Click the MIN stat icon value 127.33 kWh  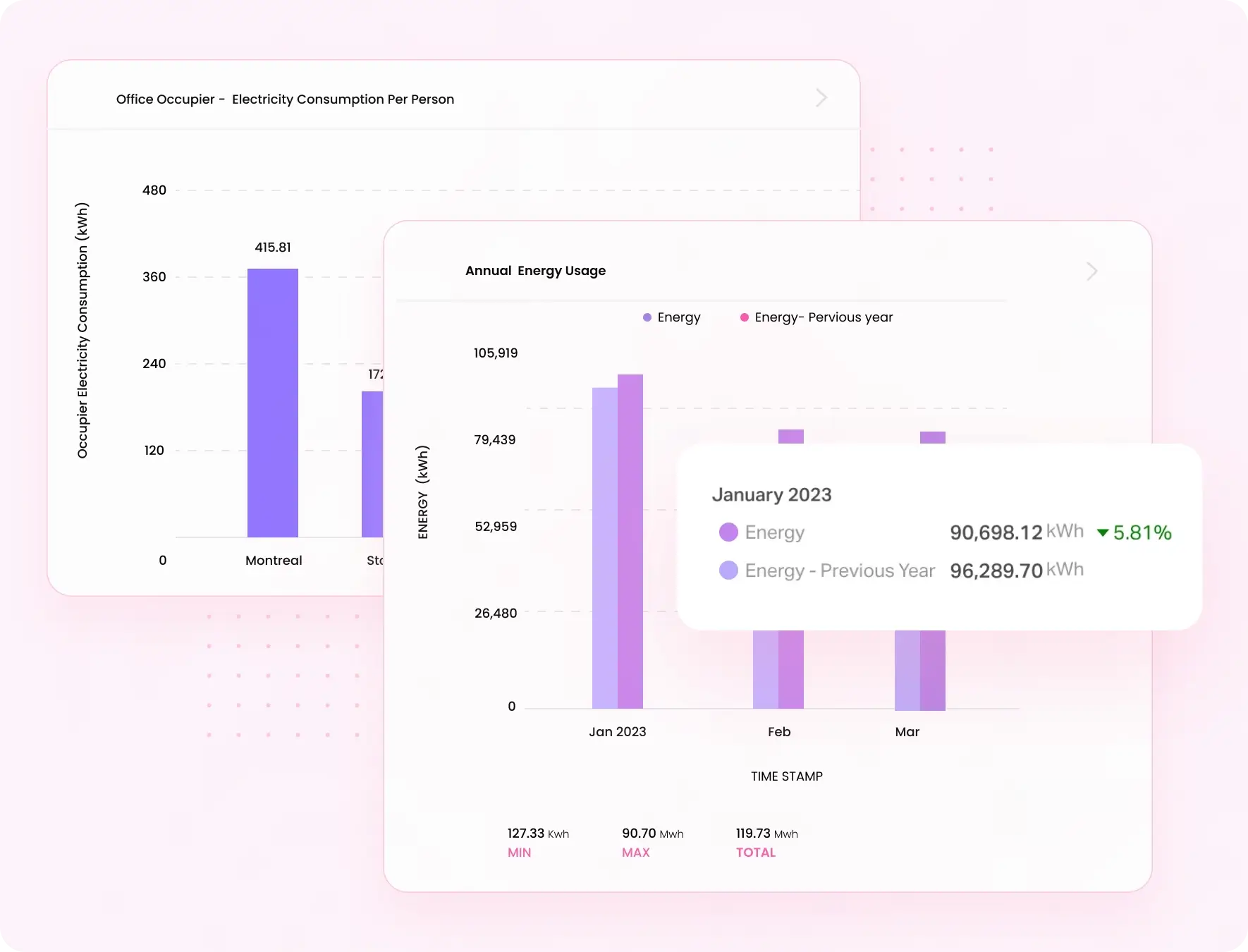coord(537,834)
